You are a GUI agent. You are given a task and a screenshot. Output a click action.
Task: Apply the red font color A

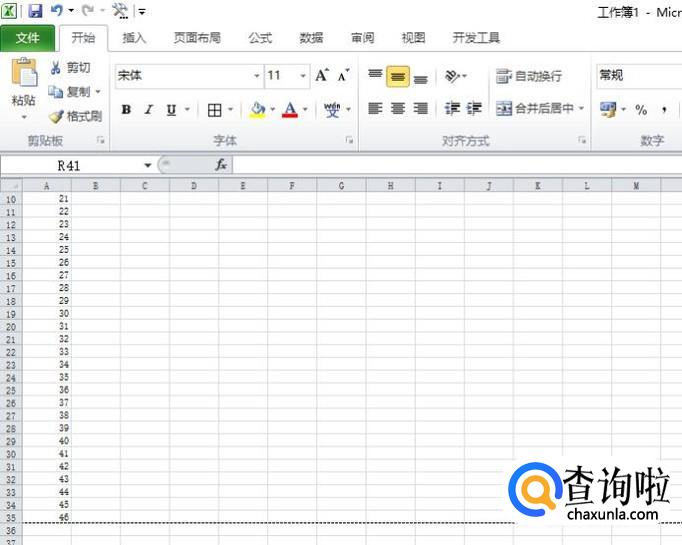tap(290, 110)
